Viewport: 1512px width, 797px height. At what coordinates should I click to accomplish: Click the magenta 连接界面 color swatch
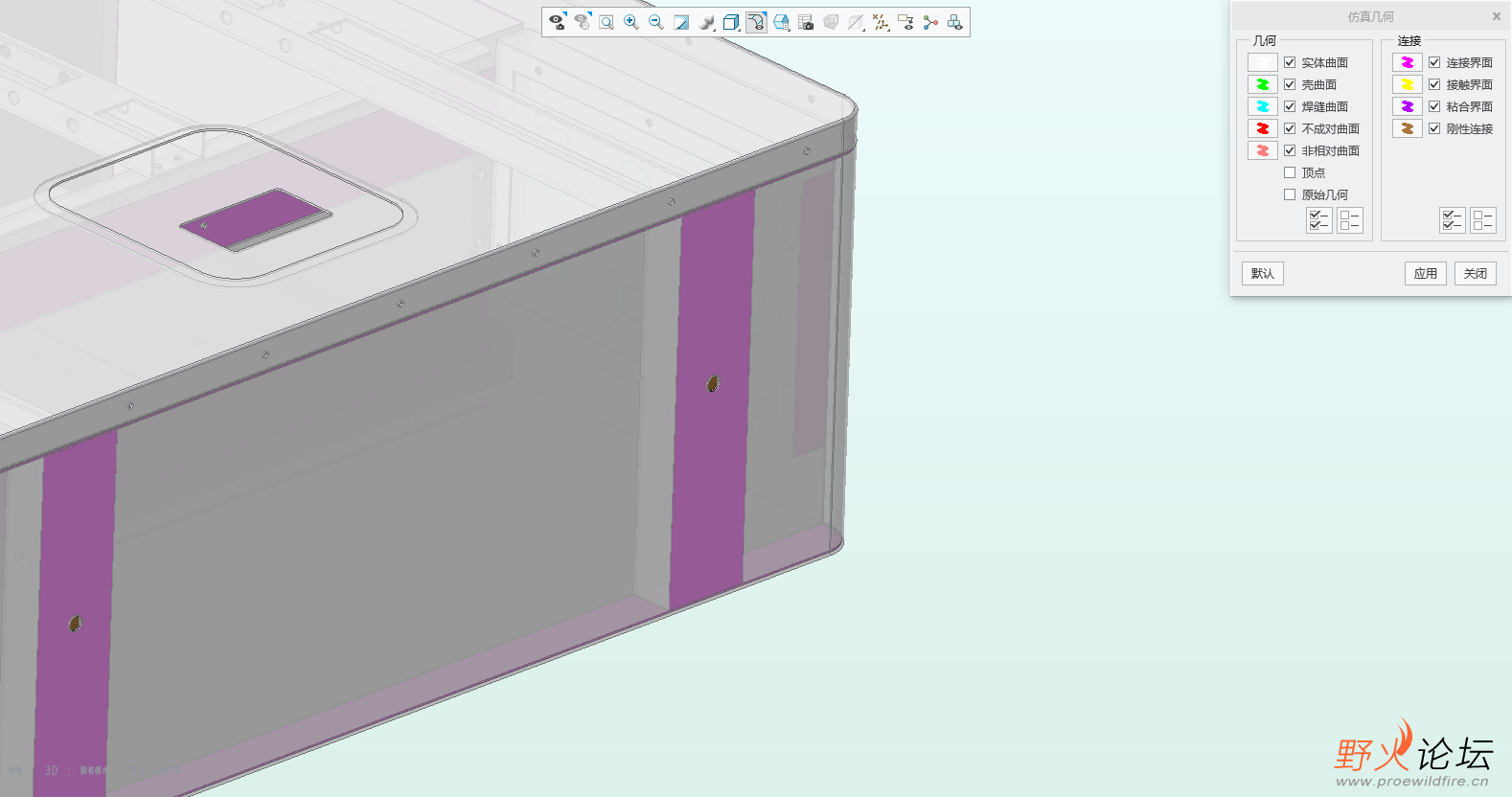pyautogui.click(x=1407, y=62)
